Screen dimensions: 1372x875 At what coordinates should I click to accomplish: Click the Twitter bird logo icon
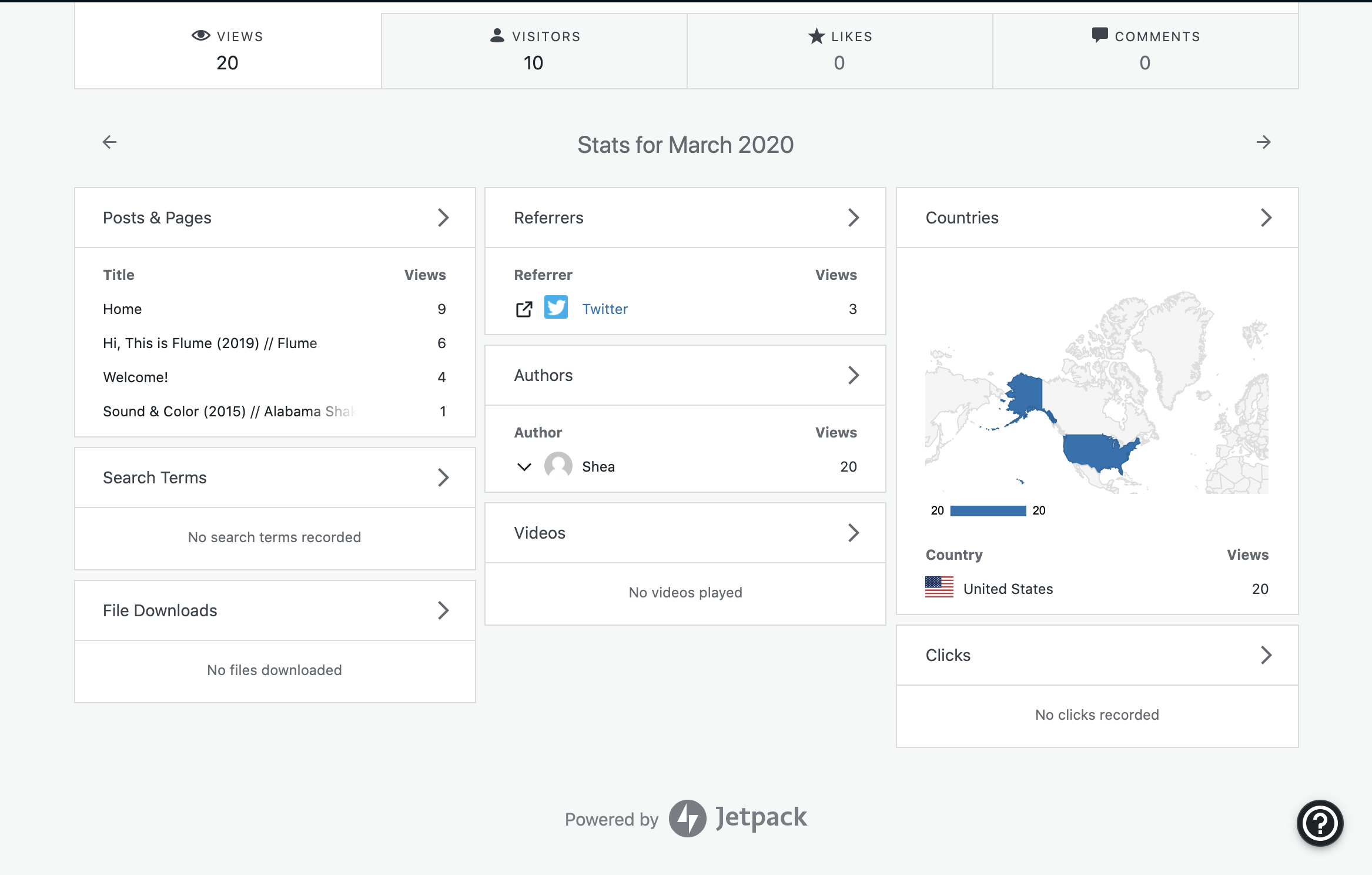(x=556, y=308)
